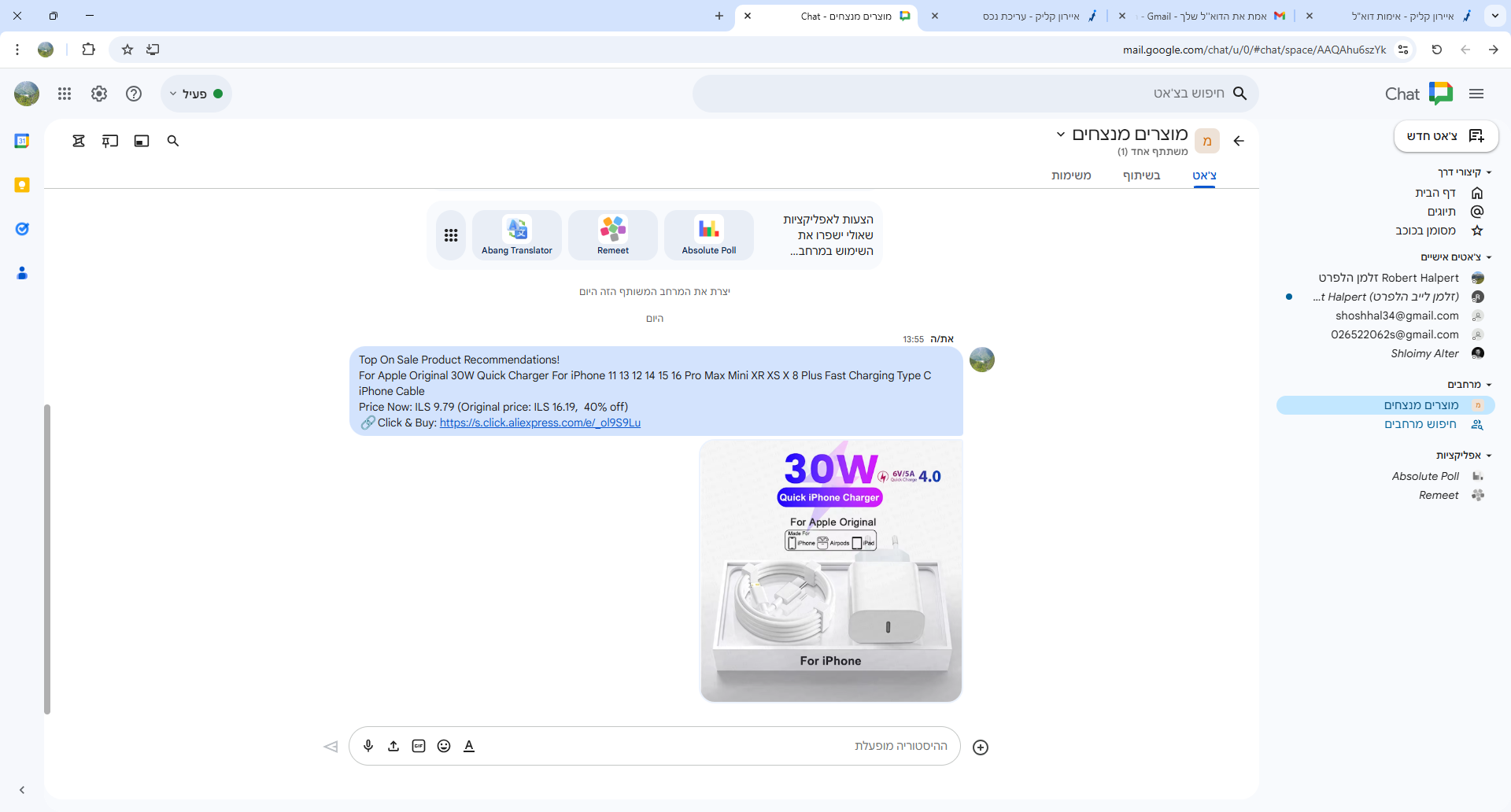Add the Remeet suggested app

pos(613,235)
